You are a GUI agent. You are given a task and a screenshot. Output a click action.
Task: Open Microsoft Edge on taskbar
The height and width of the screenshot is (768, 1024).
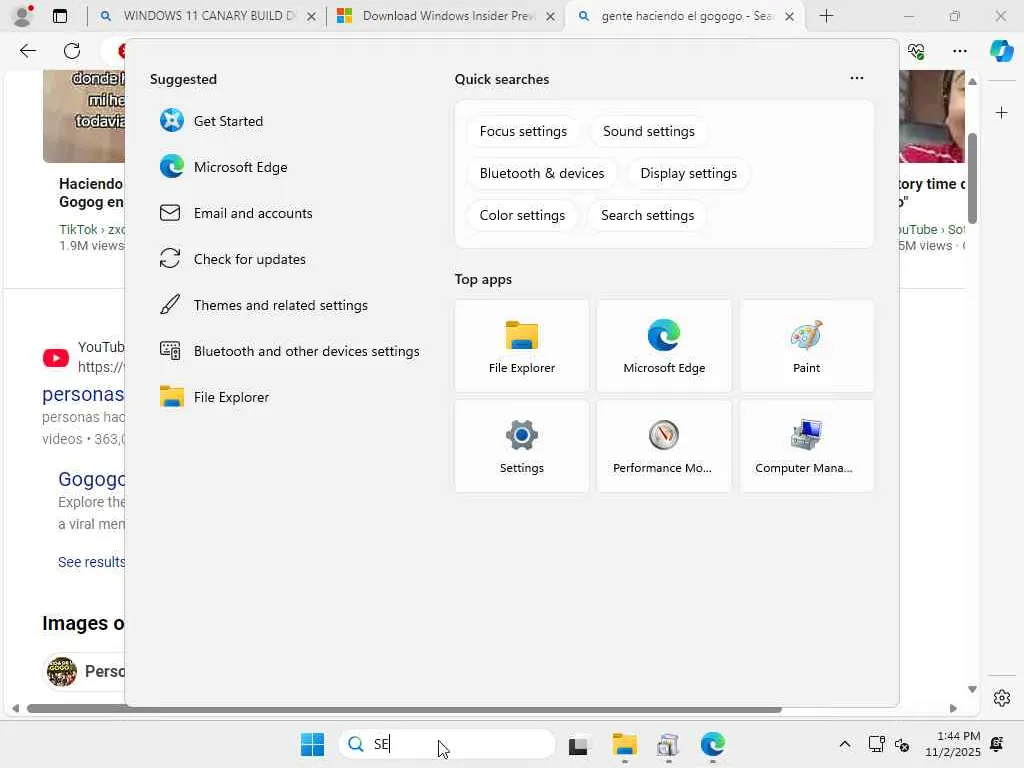[712, 744]
